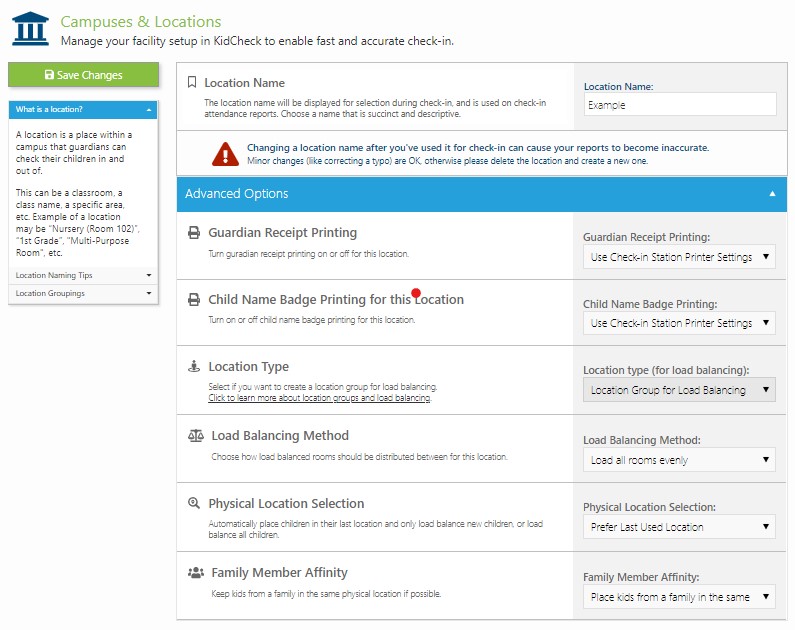Click the 'Location Name' section heading

244,83
